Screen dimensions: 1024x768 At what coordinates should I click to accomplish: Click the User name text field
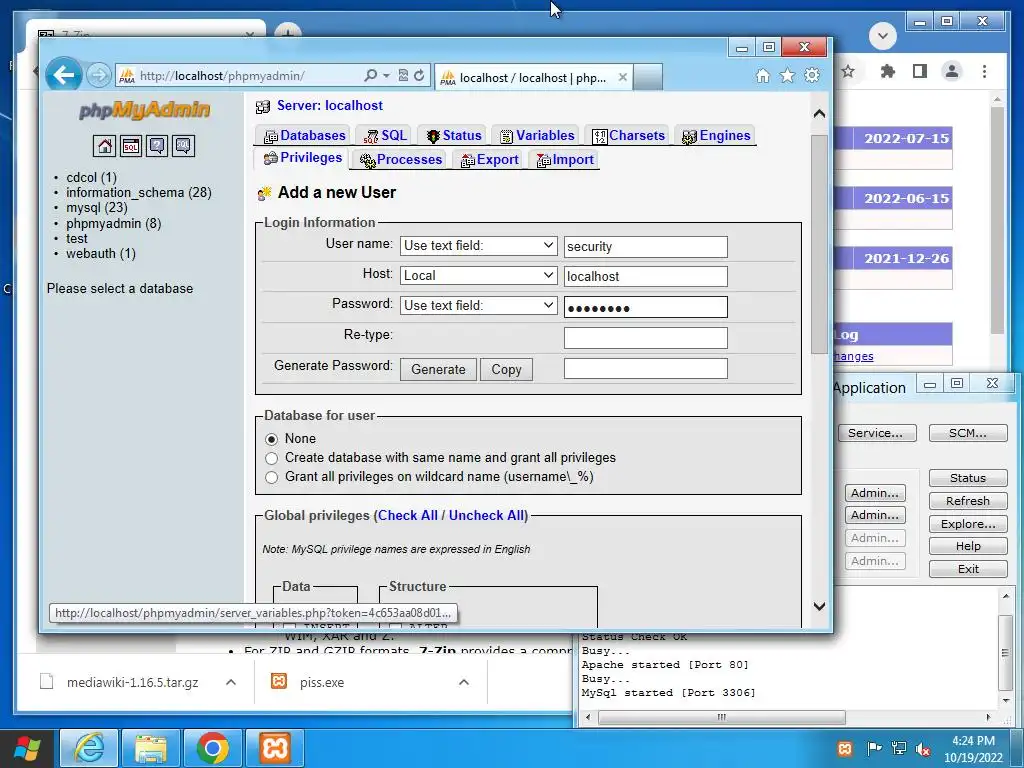click(645, 246)
